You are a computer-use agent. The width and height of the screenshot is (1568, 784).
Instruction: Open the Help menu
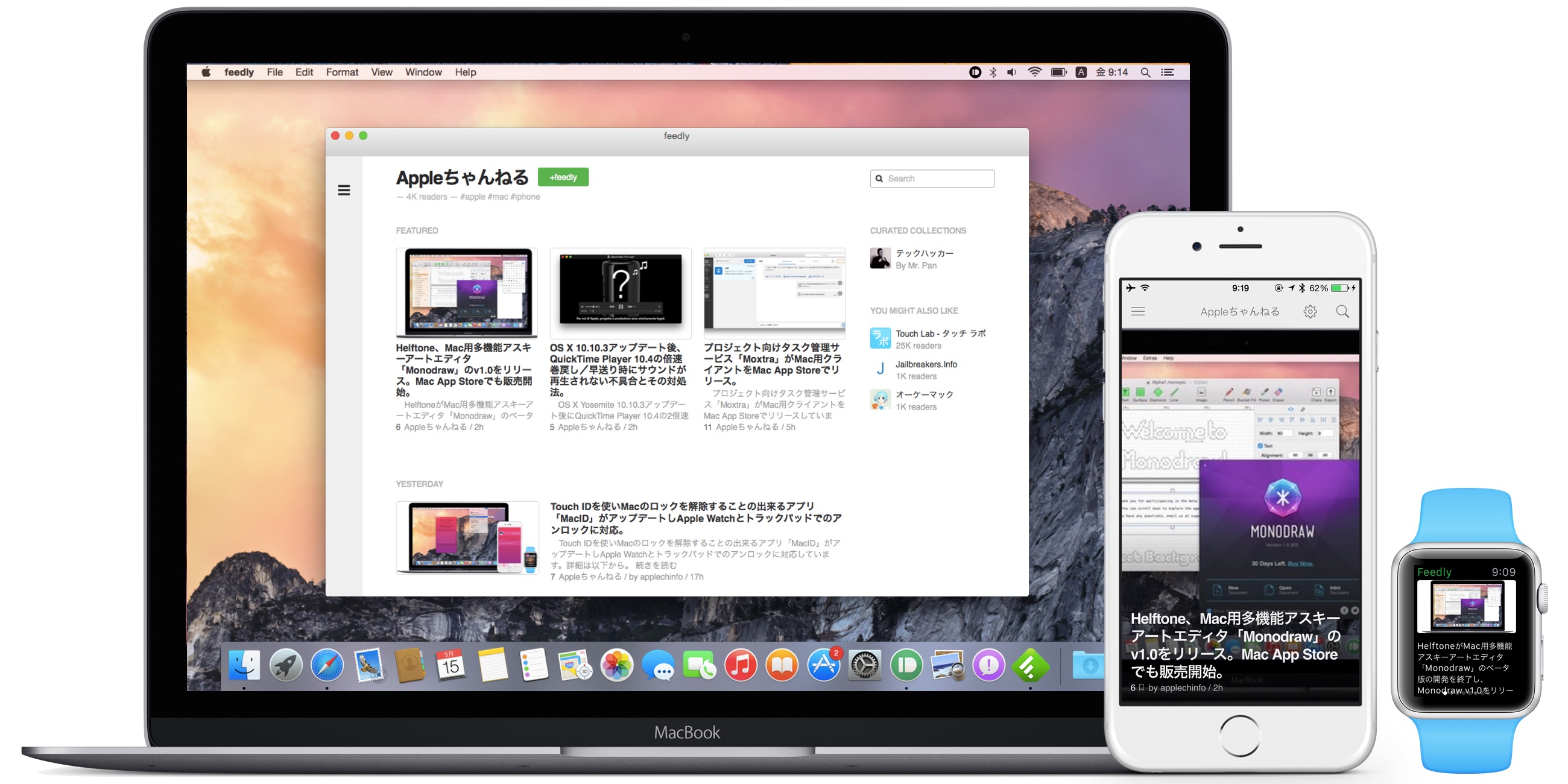(466, 72)
